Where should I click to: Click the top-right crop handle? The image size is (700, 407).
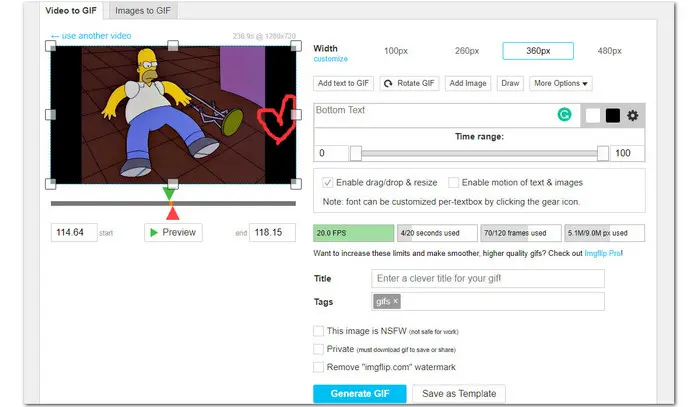point(296,46)
